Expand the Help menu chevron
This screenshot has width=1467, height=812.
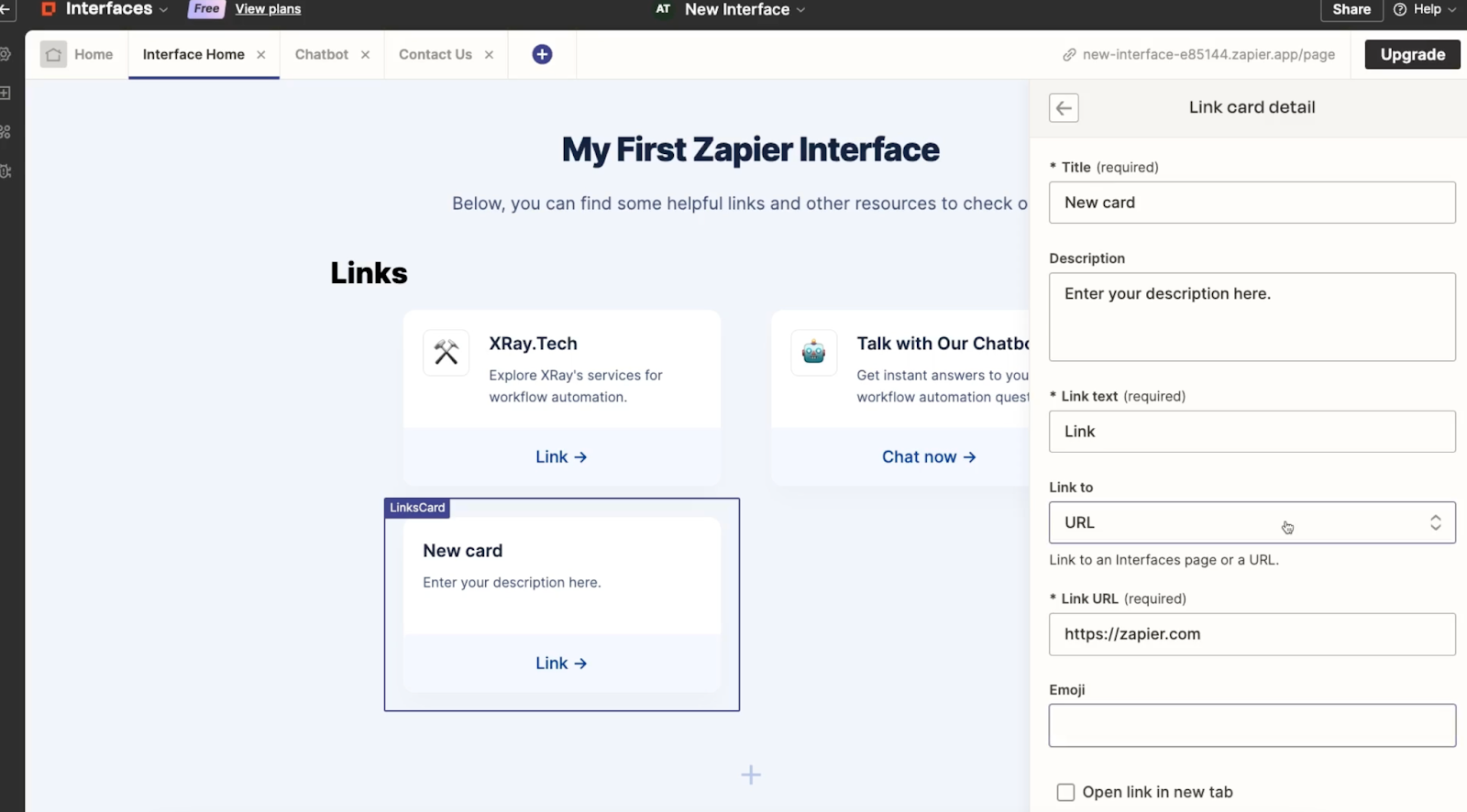coord(1451,10)
